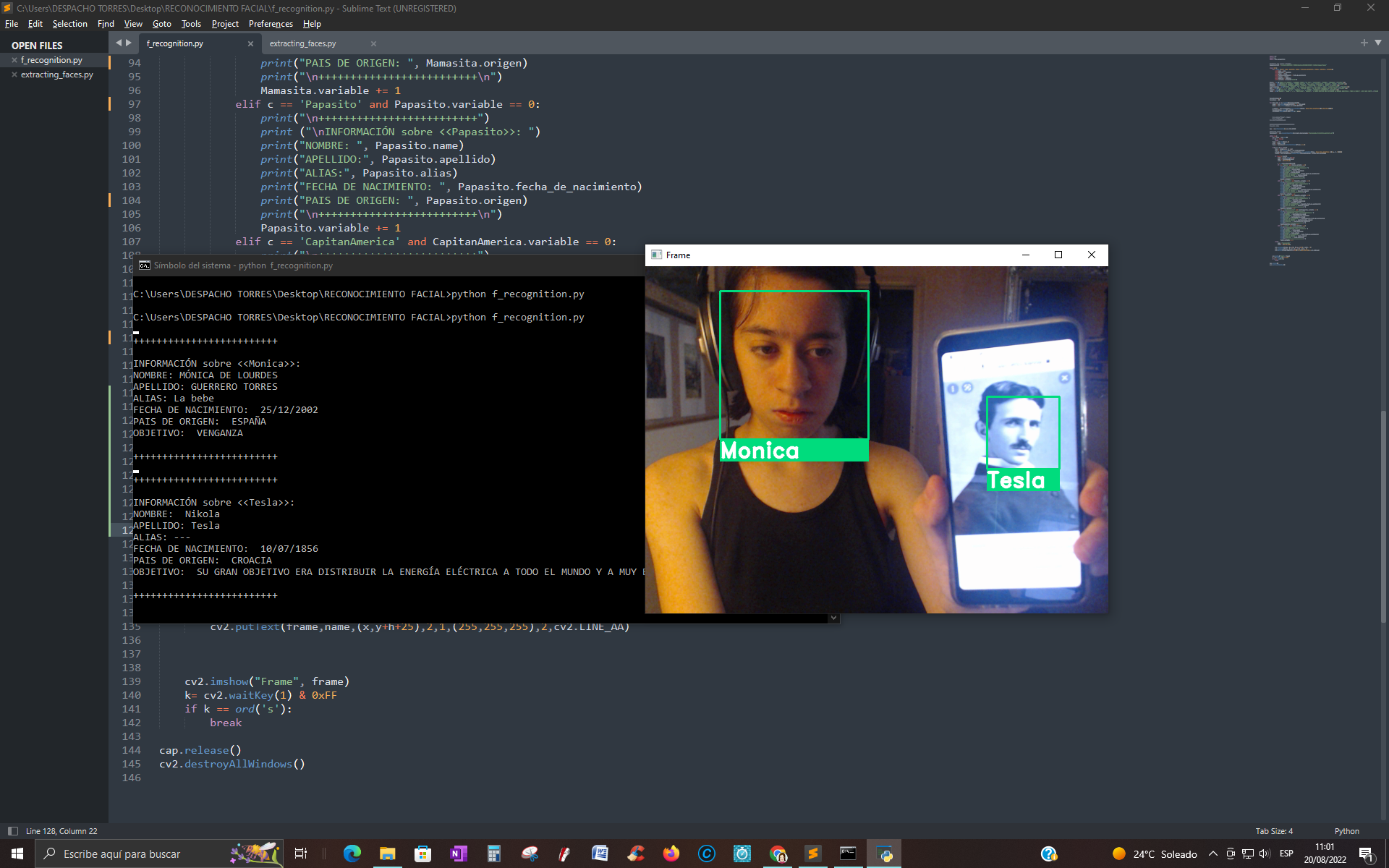Open the Preferences menu
Viewport: 1389px width, 868px height.
[270, 24]
